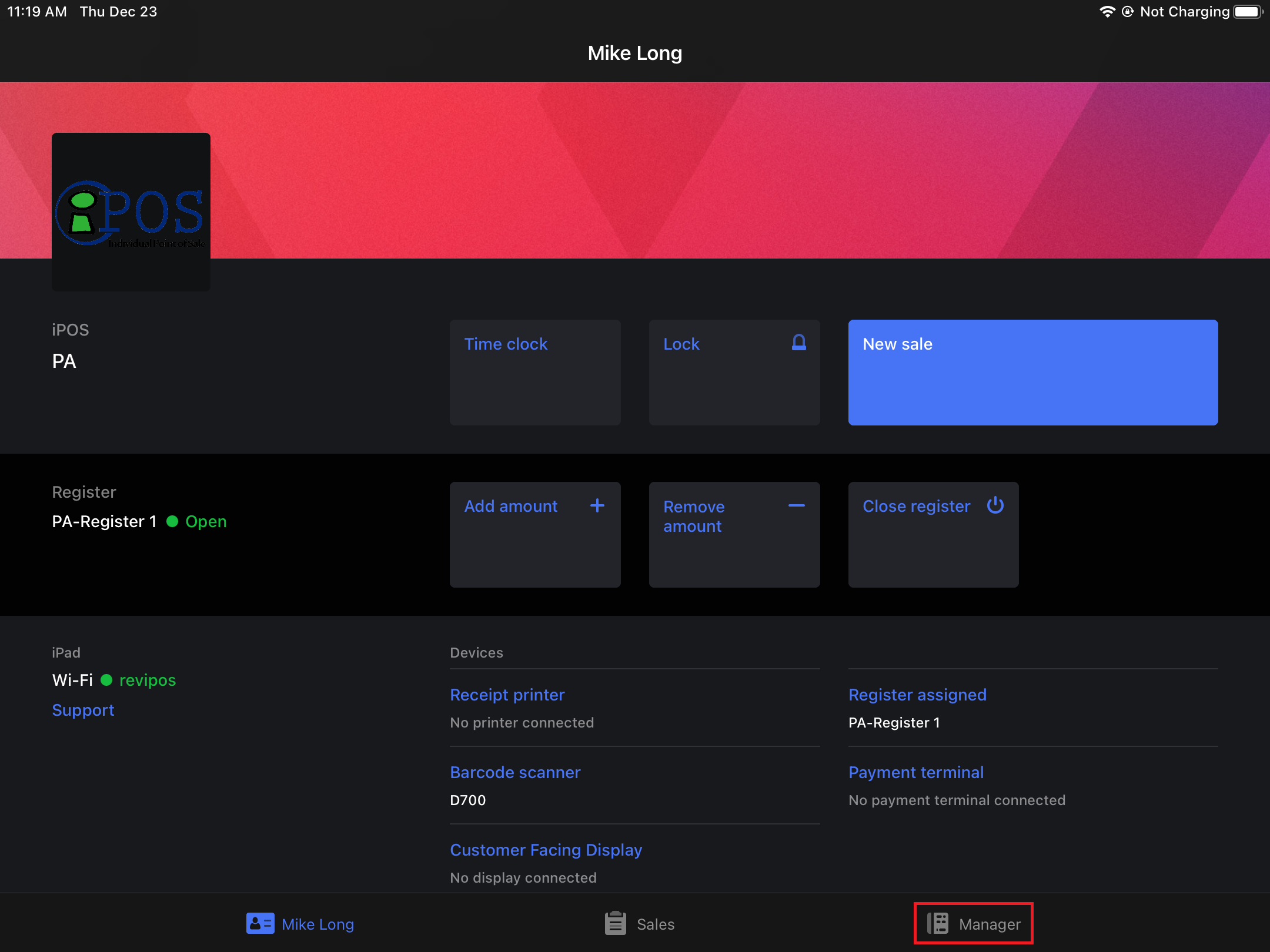This screenshot has height=952, width=1270.
Task: Click the plus icon on Add amount
Action: 597,505
